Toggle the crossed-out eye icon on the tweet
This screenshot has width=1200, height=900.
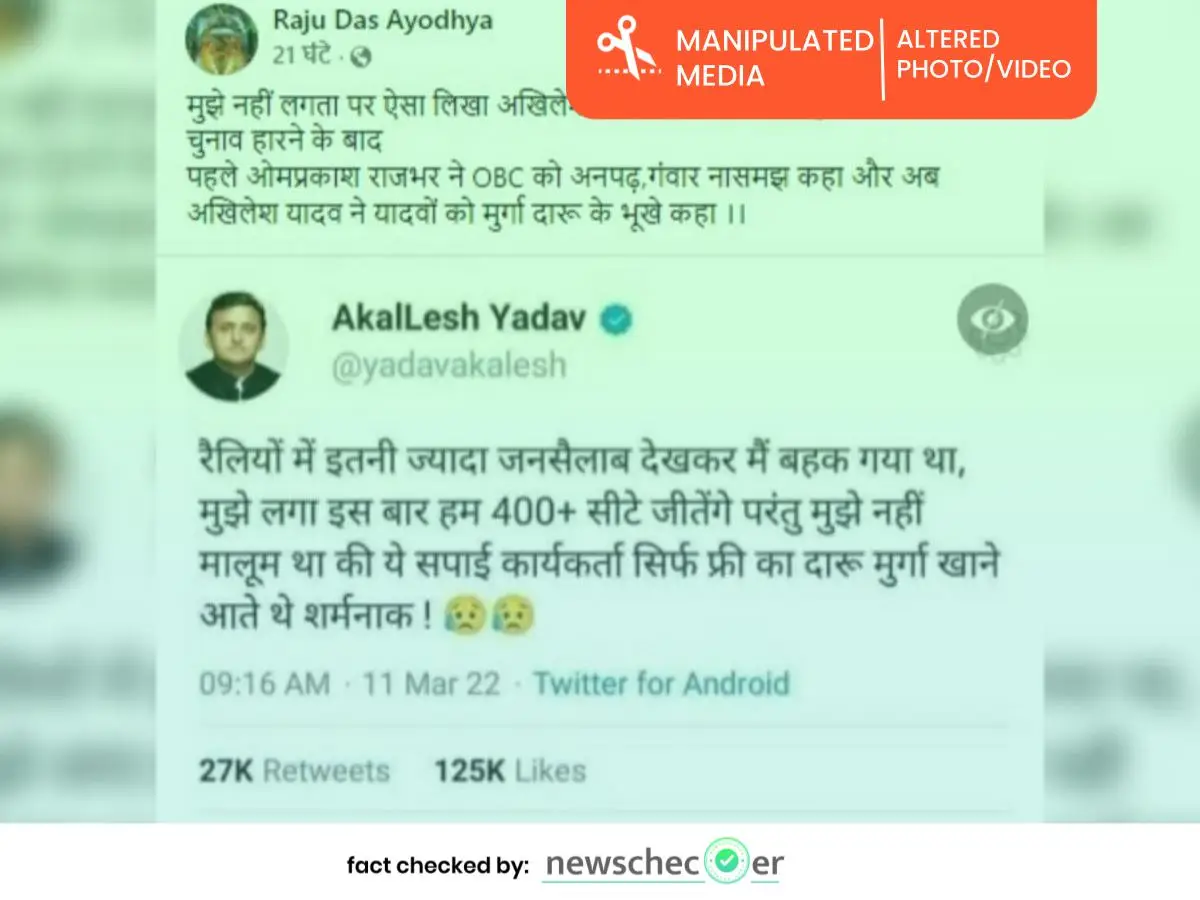coord(992,321)
